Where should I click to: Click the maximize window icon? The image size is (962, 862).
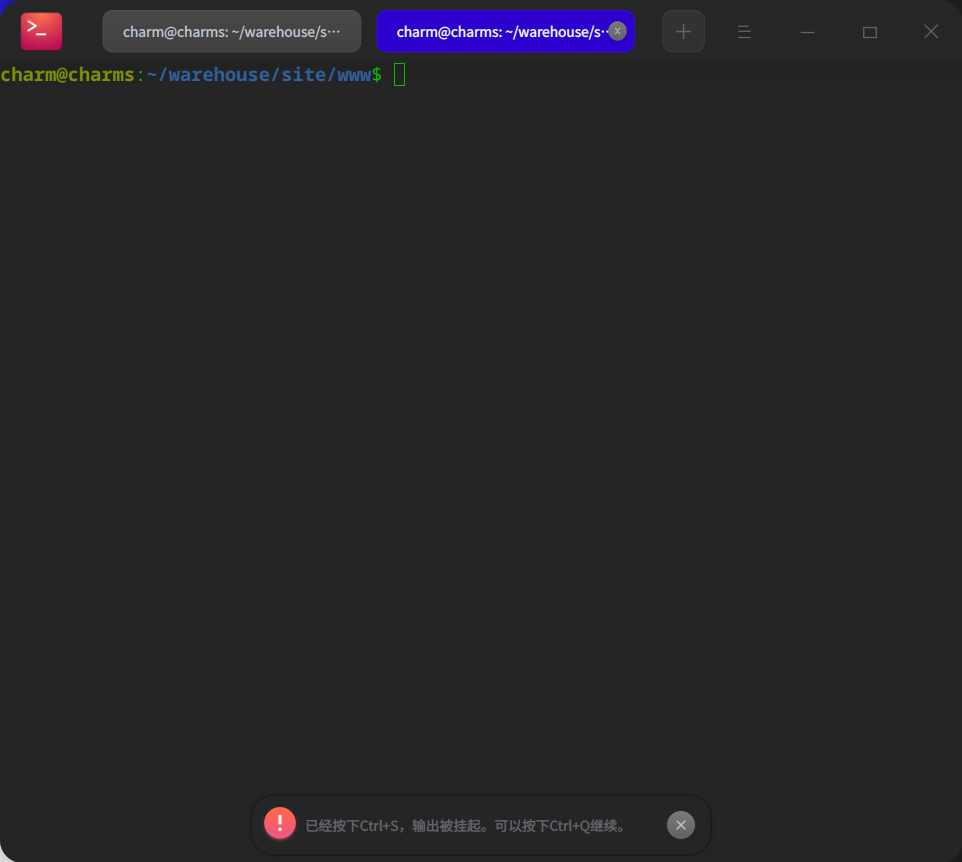click(x=869, y=32)
